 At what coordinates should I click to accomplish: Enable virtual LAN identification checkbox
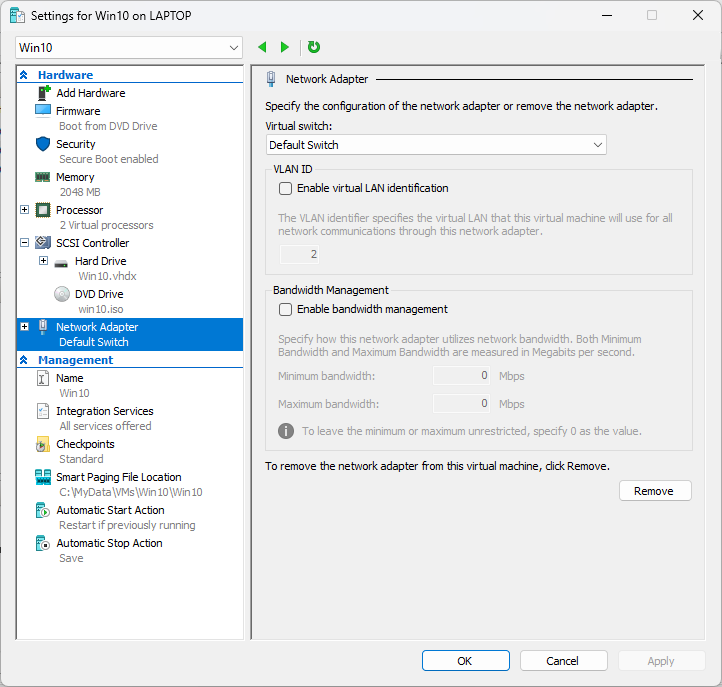click(x=286, y=188)
